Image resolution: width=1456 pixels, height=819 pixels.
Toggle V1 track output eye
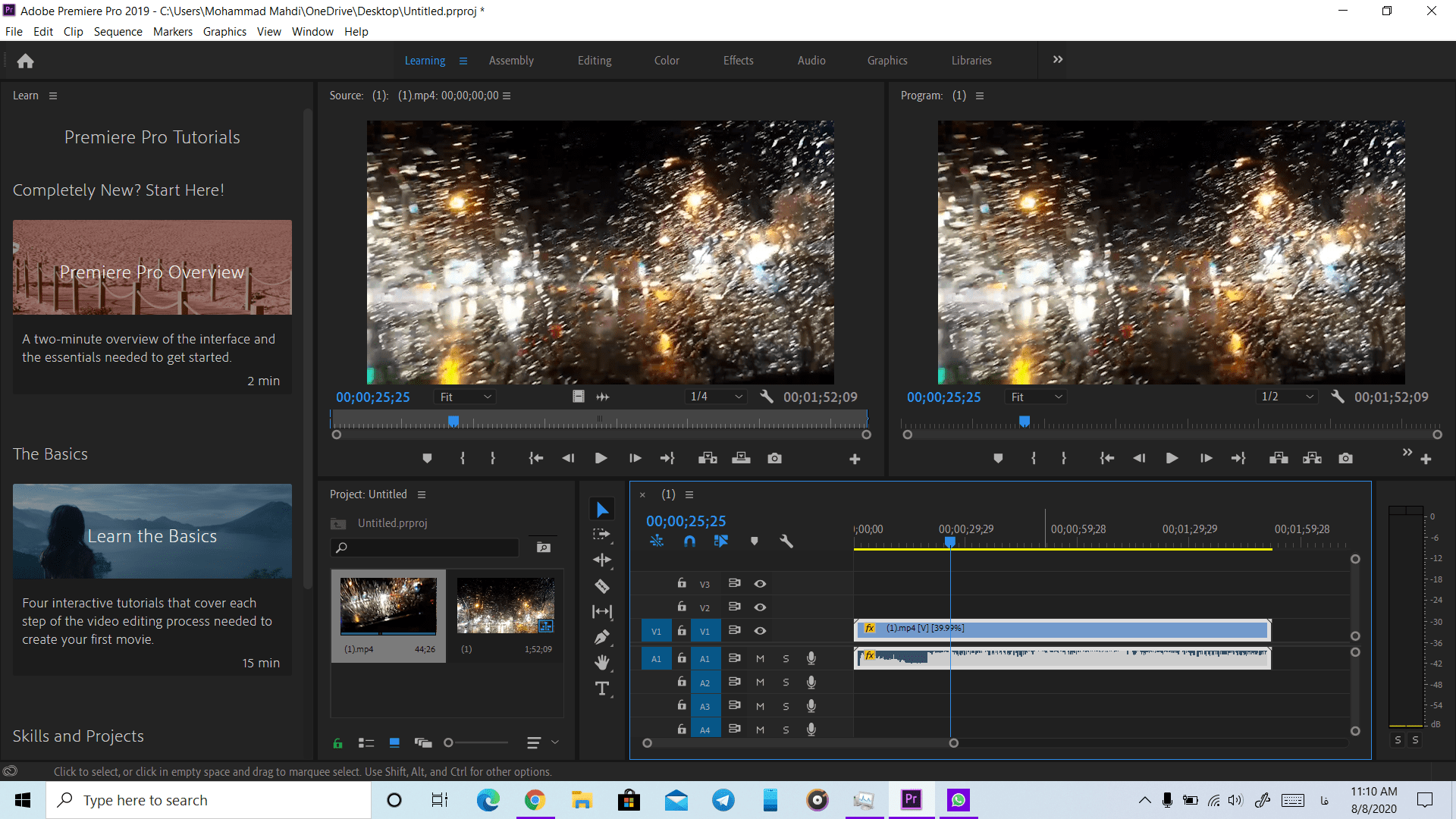[760, 631]
